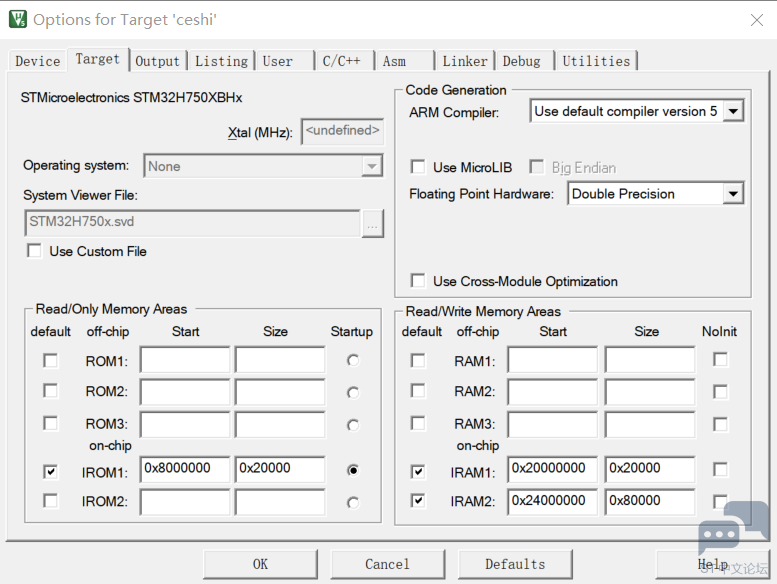Enable Use Custom File checkbox
Screen dimensions: 777x584
35,251
